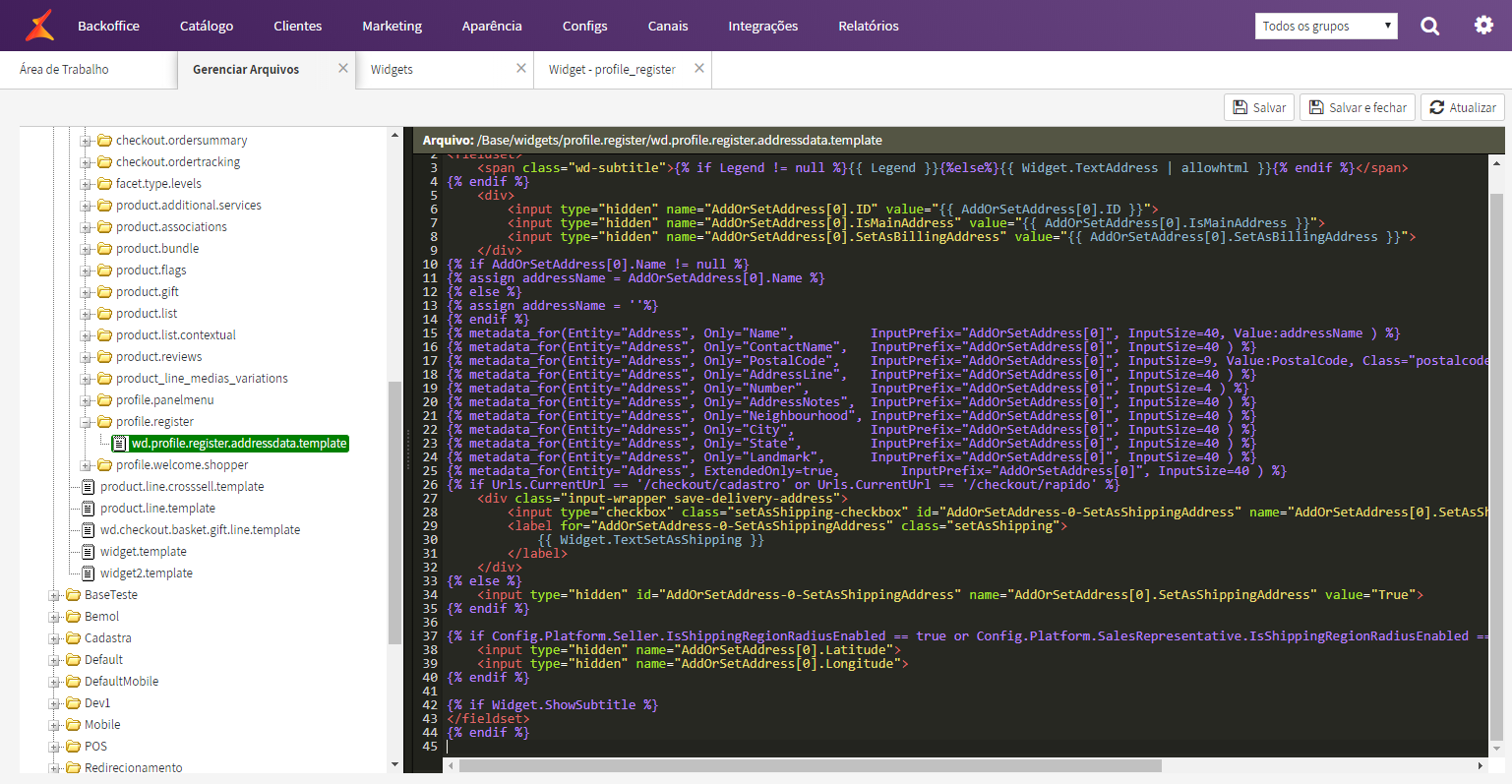Select product.list in the tree
Viewport: 1512px width, 784px height.
pos(147,314)
